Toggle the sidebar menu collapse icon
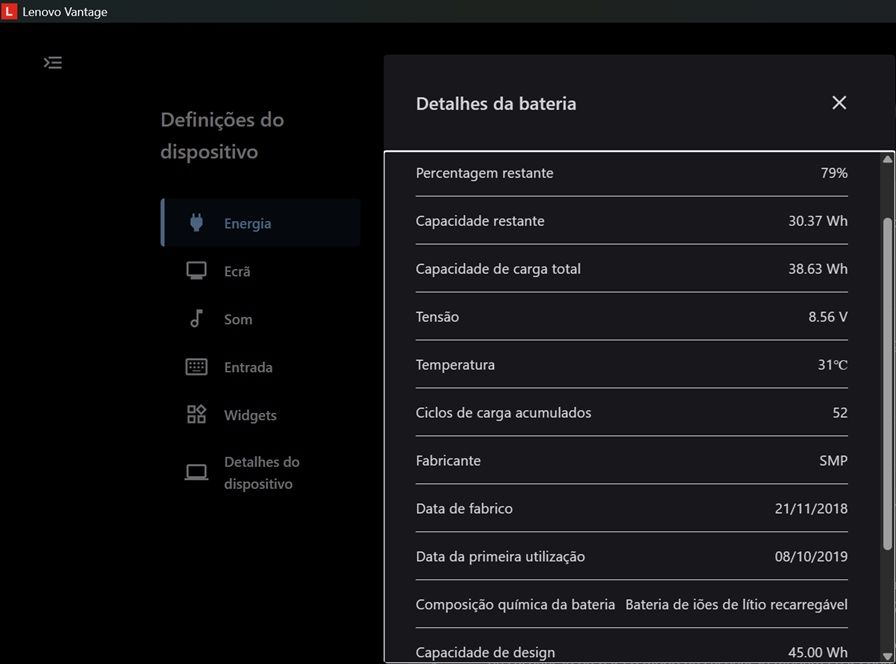Image resolution: width=896 pixels, height=664 pixels. point(53,62)
